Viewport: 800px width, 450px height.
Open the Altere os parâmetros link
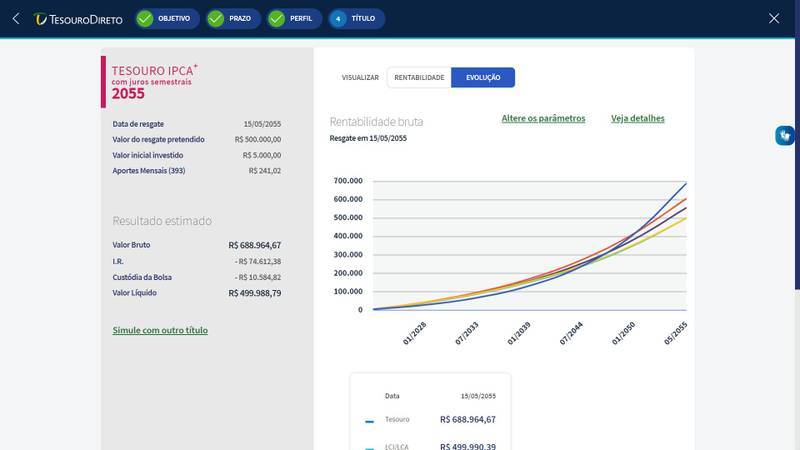pos(543,118)
